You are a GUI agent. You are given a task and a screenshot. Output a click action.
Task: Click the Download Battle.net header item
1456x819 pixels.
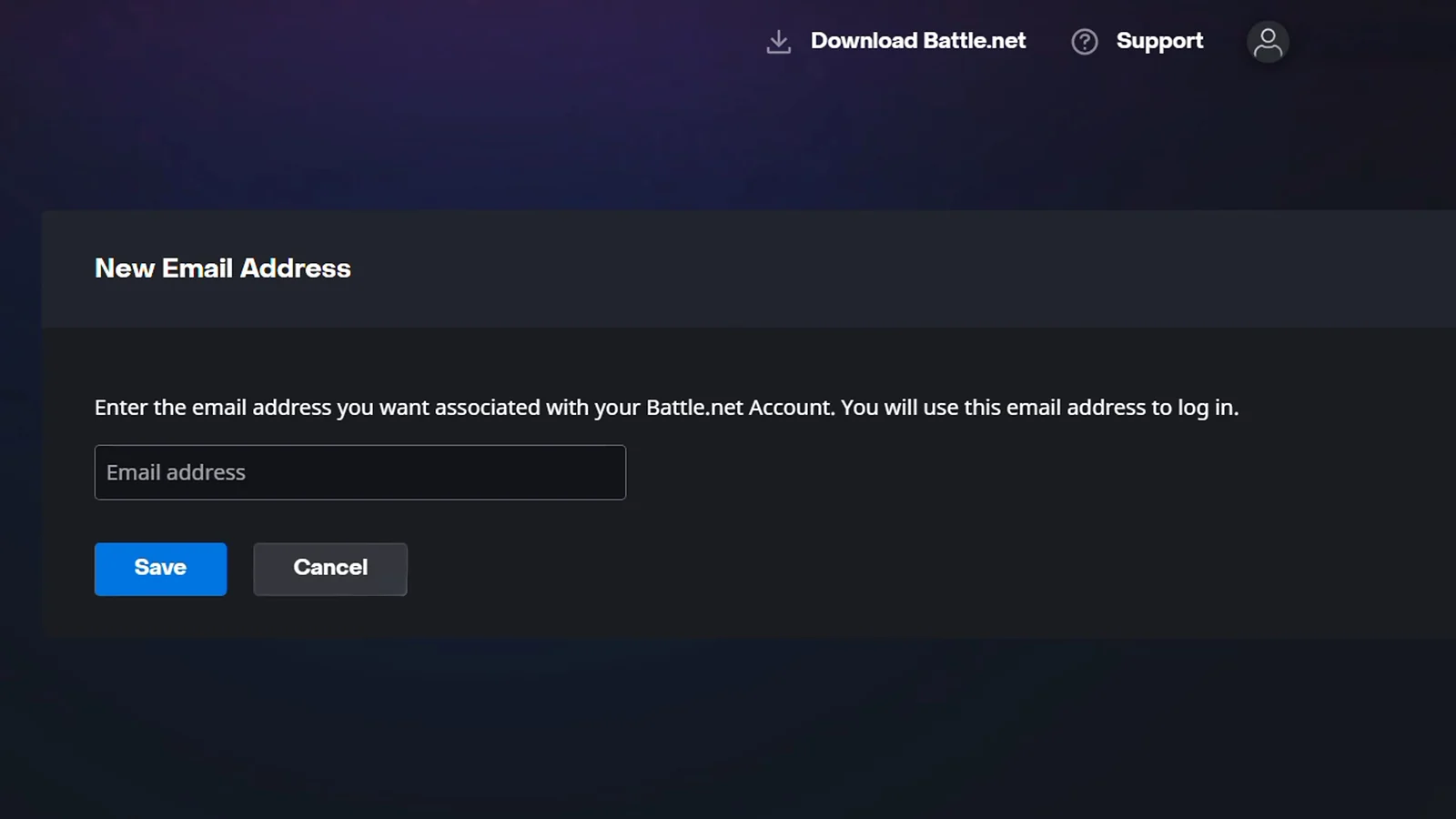click(x=917, y=41)
